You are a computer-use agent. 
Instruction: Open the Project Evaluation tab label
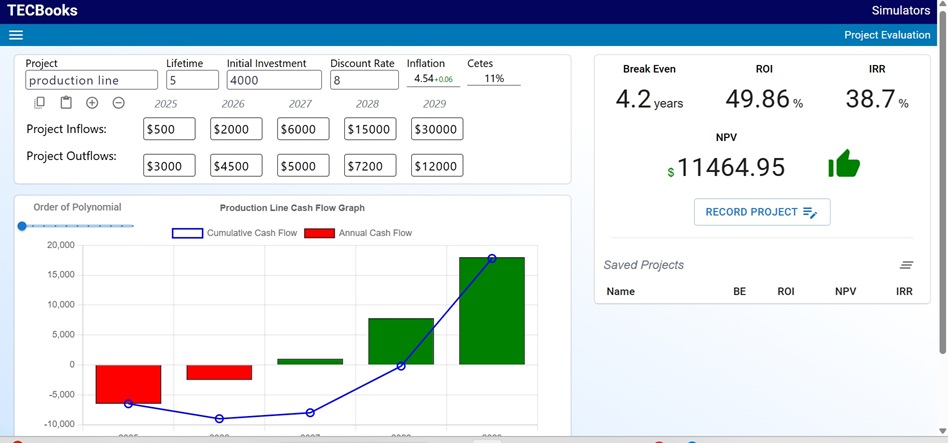[x=886, y=35]
